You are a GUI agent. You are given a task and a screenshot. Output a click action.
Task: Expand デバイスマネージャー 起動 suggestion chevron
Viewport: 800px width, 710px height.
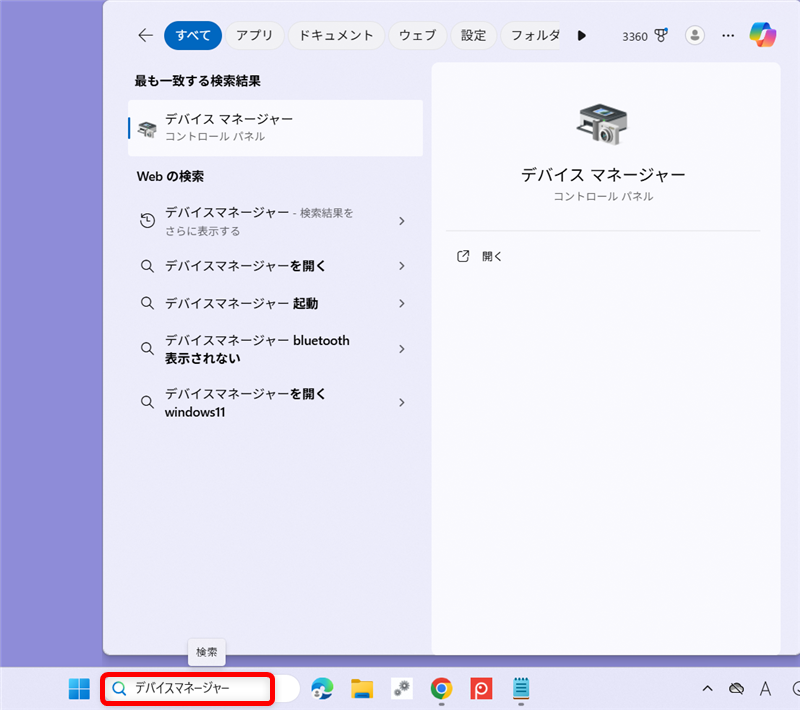[x=402, y=303]
